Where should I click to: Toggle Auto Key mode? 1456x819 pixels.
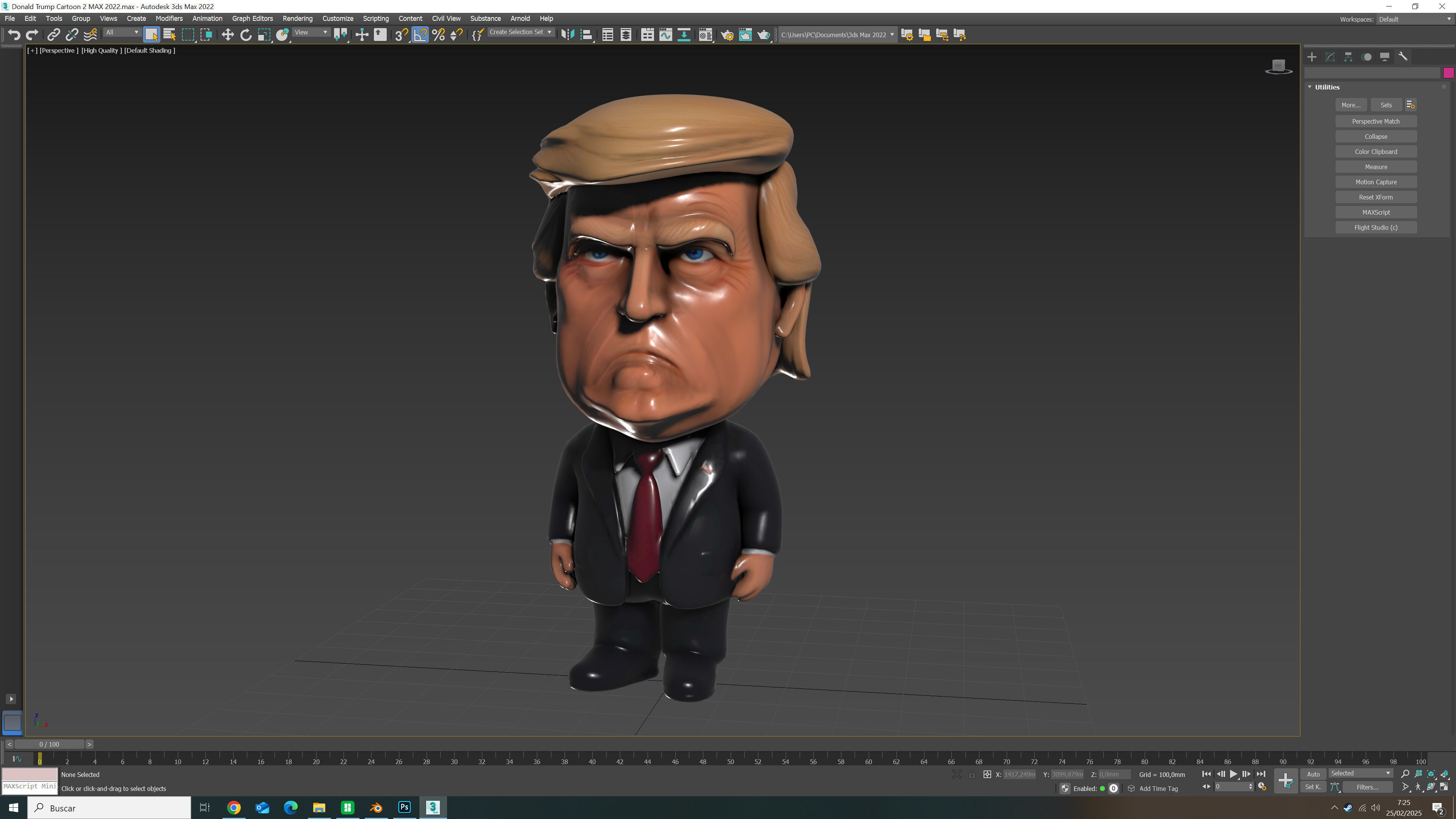1313,774
